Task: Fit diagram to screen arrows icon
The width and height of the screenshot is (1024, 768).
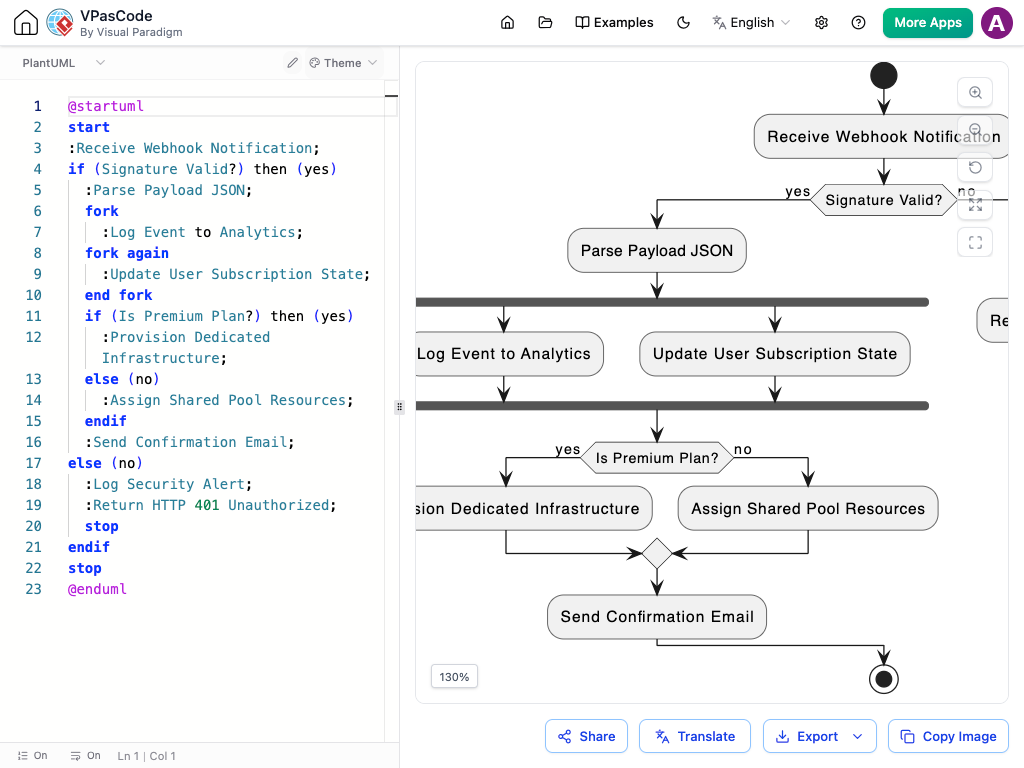Action: coord(975,205)
